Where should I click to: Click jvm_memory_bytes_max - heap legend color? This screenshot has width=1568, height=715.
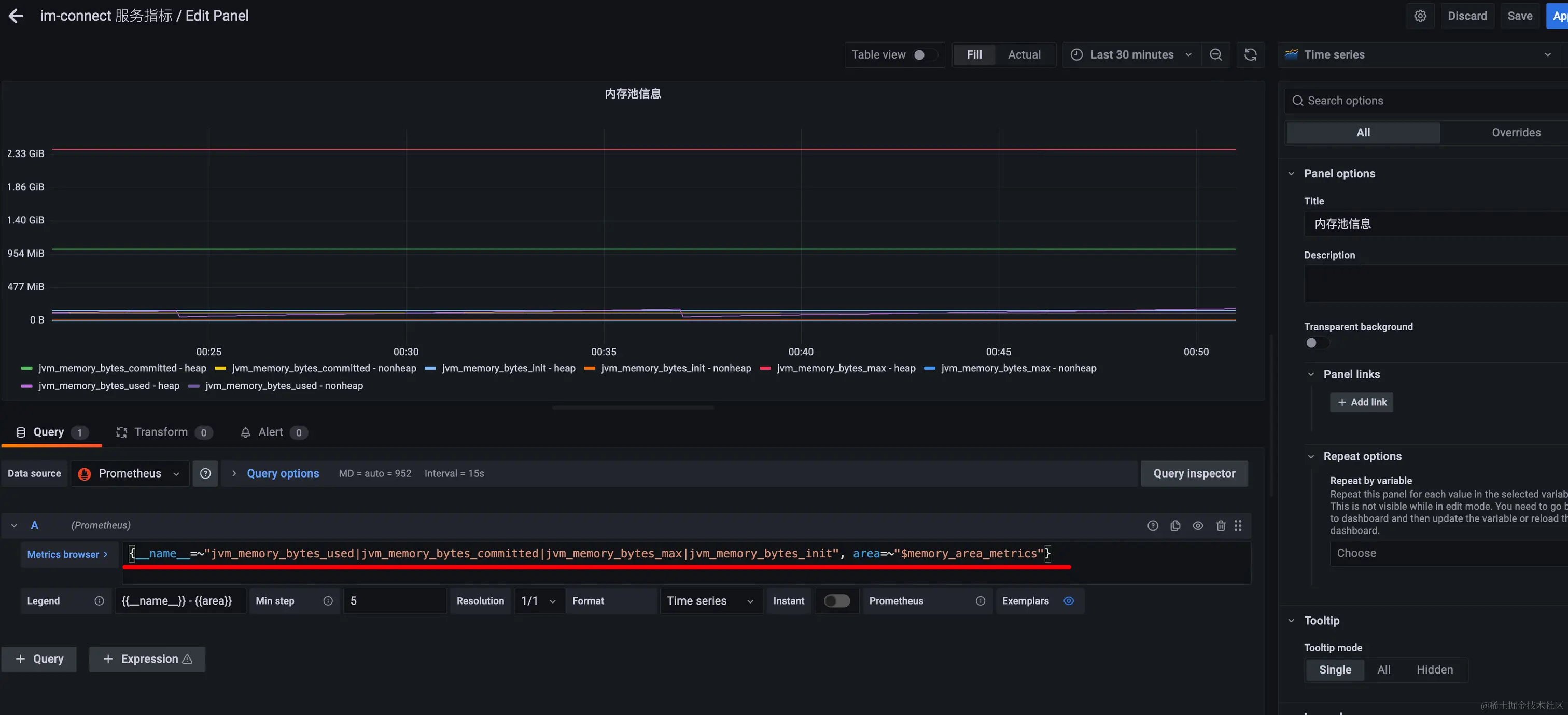(765, 368)
